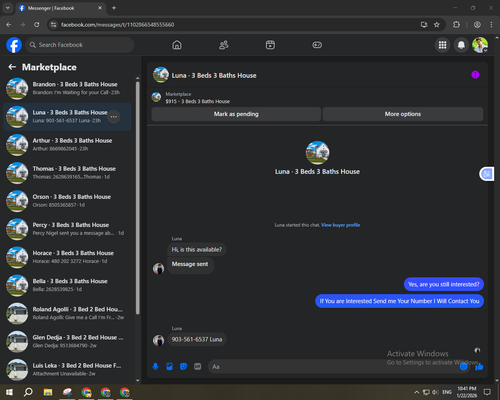The image size is (500, 400).
Task: Open Windows notification center icon
Action: [487, 392]
